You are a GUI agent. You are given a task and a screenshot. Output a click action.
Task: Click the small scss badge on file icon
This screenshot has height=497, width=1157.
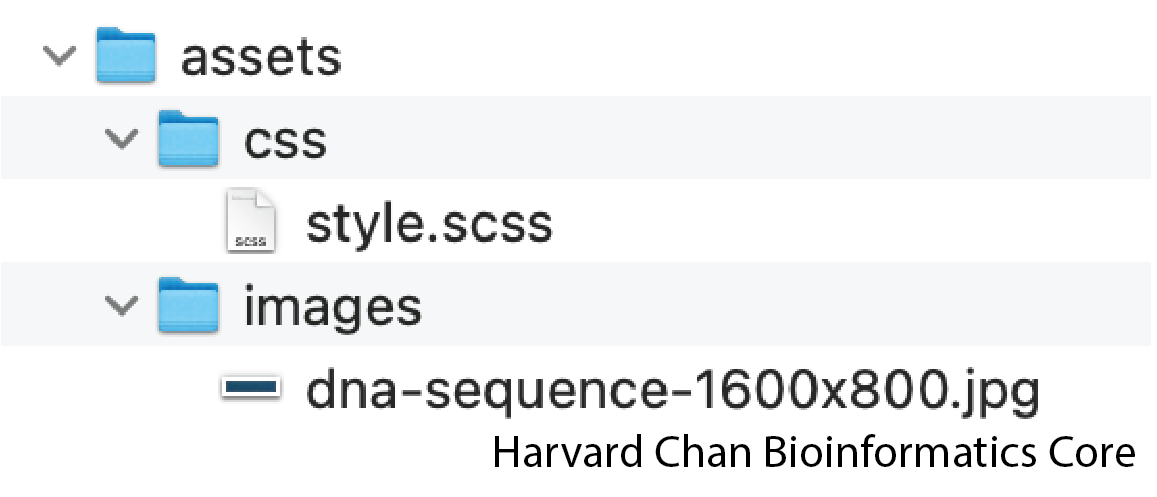point(251,241)
